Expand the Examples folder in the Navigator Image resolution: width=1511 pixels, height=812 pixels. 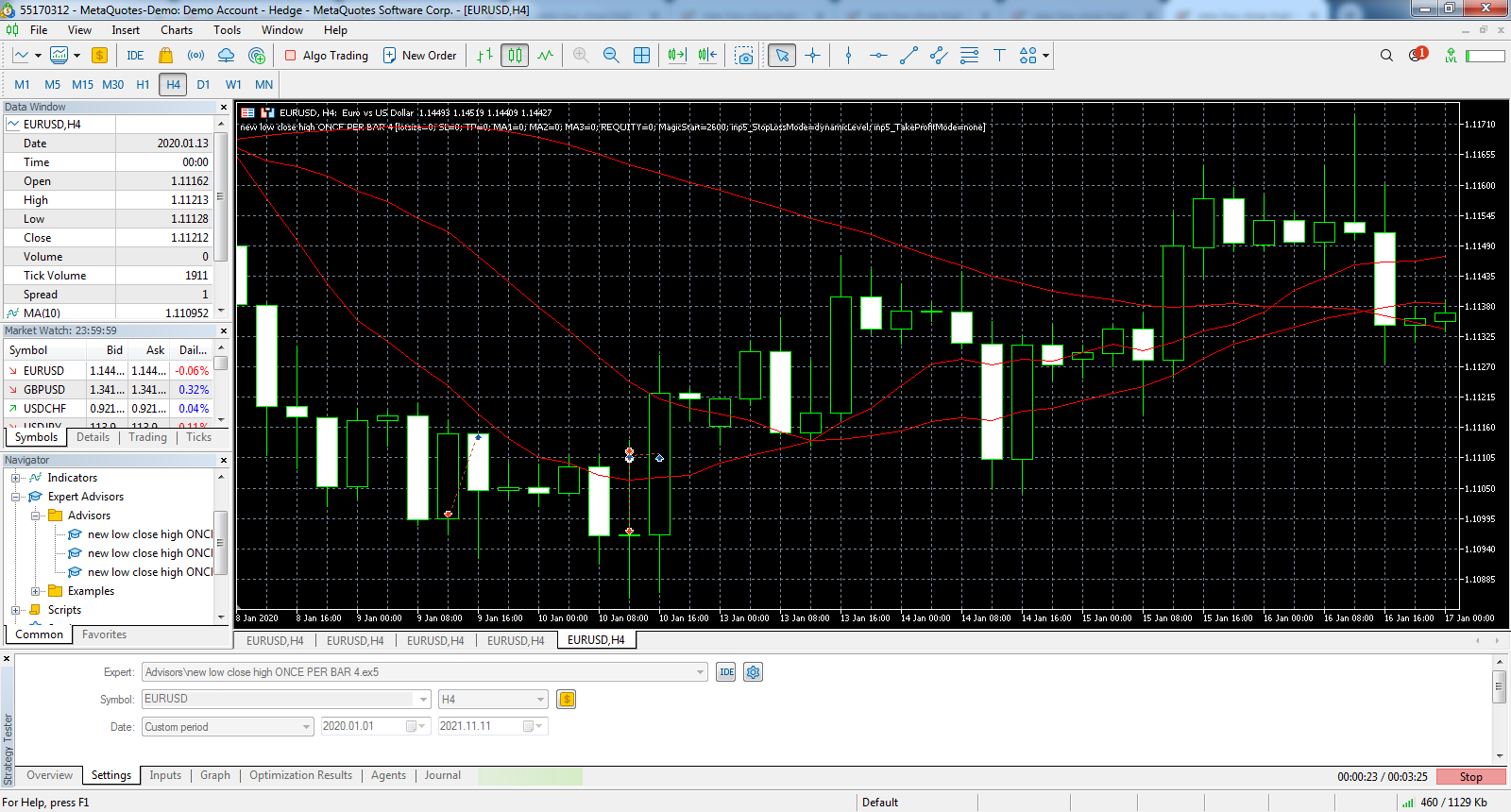pos(36,591)
